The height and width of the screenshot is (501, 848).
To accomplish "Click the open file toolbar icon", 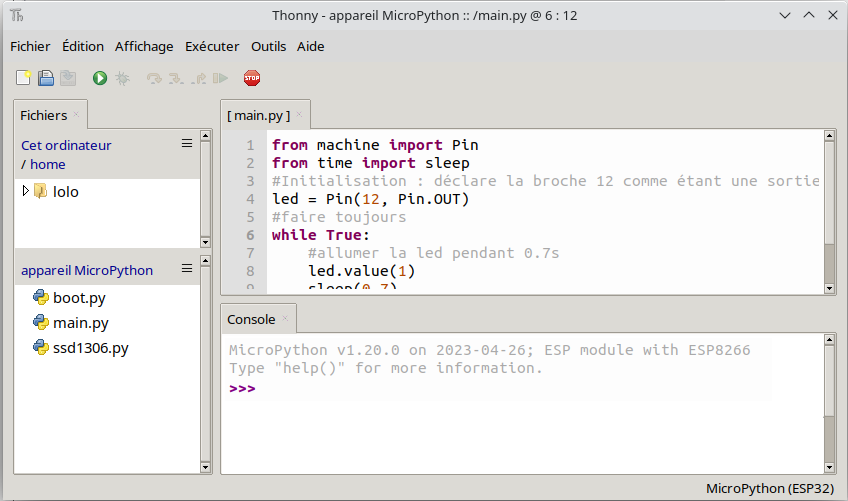I will pyautogui.click(x=46, y=78).
